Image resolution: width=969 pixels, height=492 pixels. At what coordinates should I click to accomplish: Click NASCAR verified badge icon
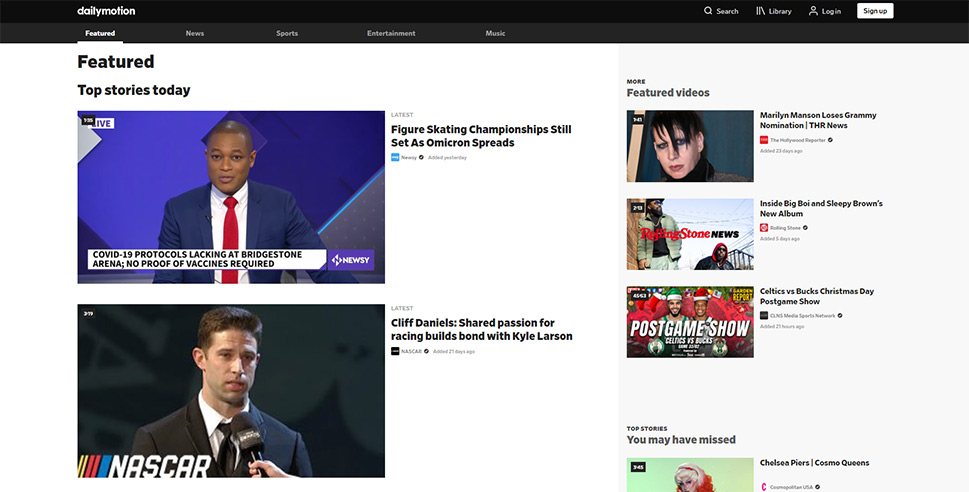[x=426, y=351]
